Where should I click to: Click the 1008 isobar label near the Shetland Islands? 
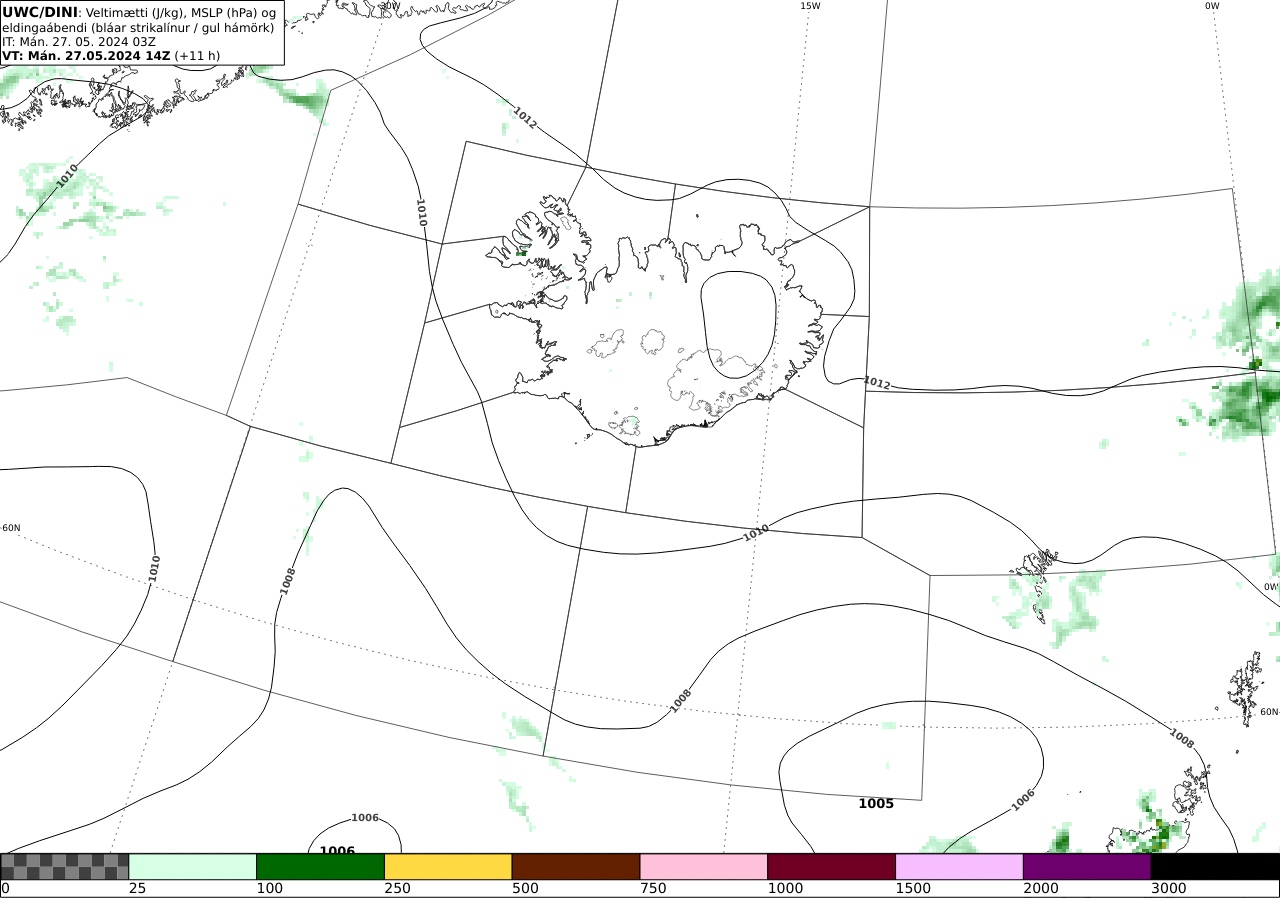point(1181,738)
